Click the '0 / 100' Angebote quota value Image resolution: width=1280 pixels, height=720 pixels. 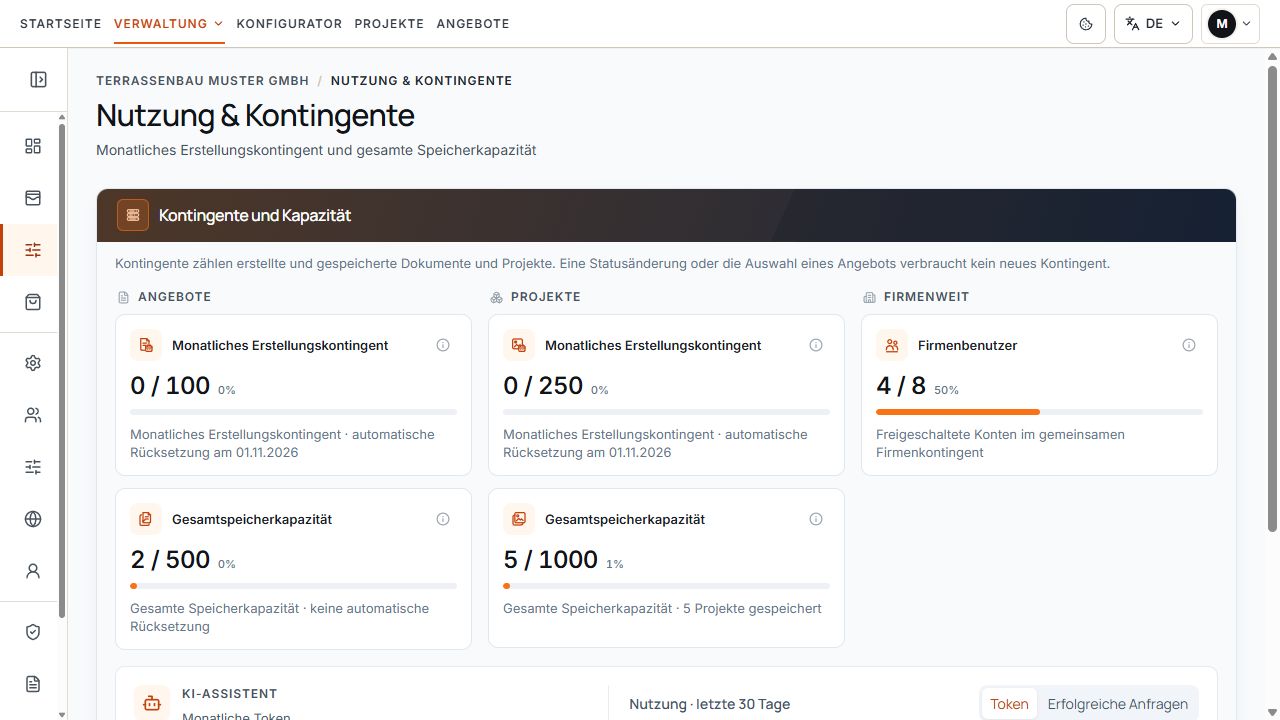click(x=170, y=385)
